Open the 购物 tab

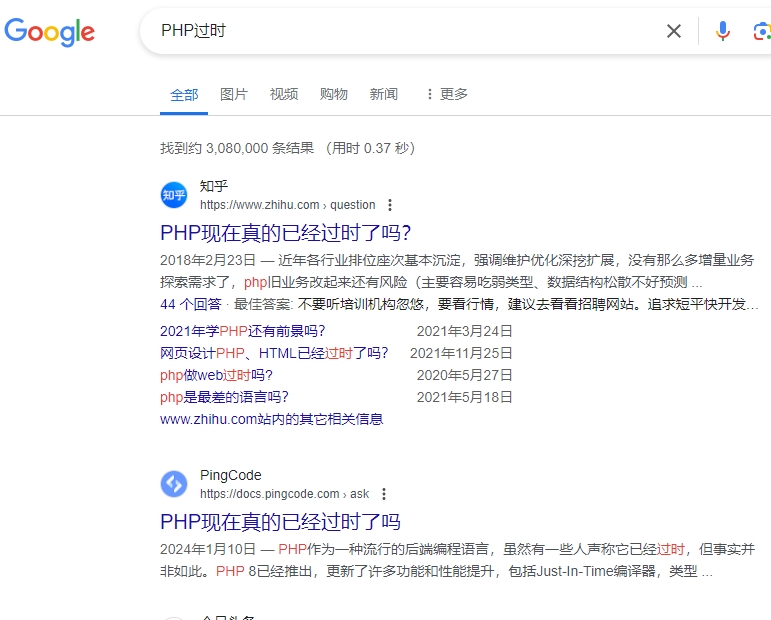(x=334, y=94)
